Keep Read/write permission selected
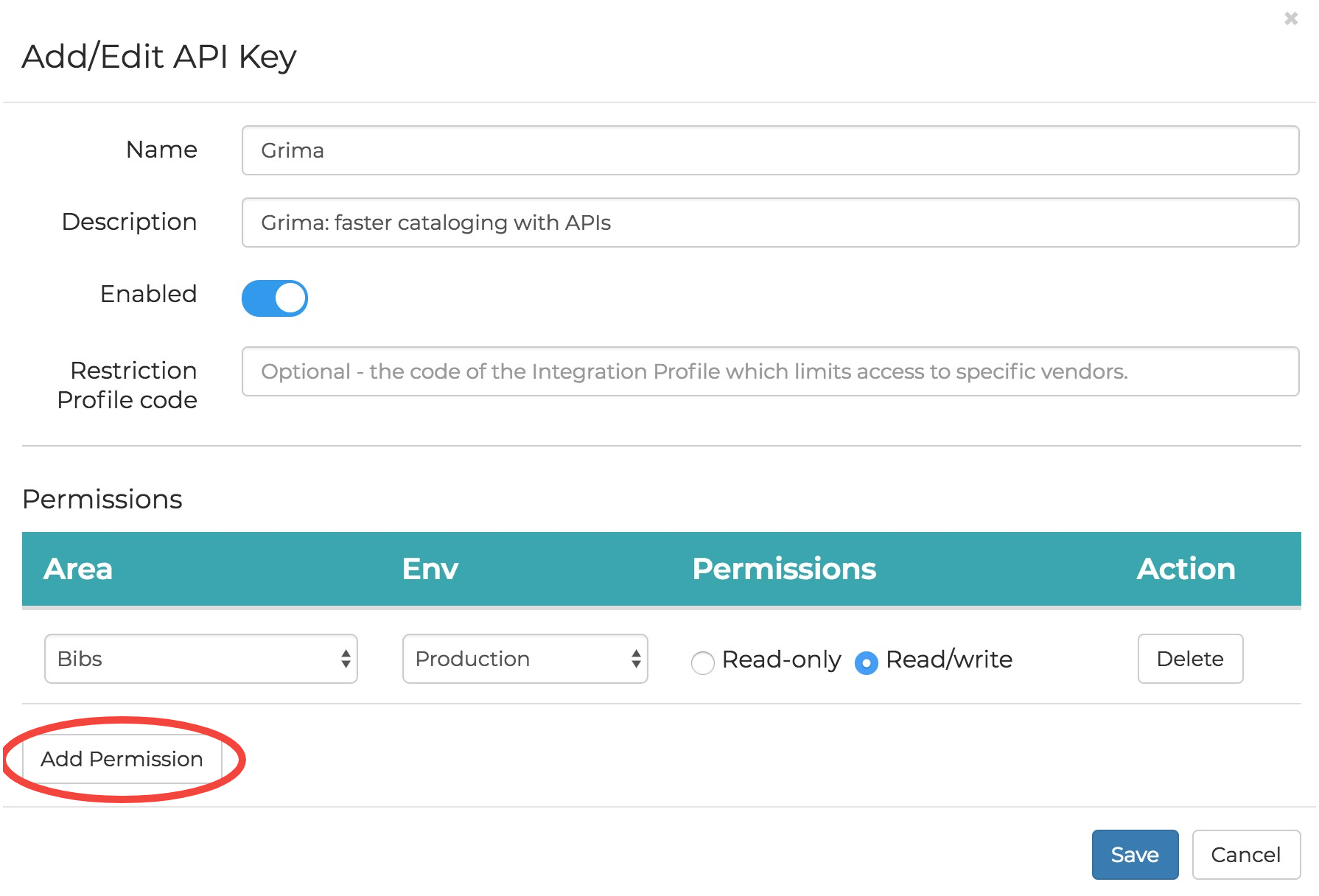 click(867, 662)
